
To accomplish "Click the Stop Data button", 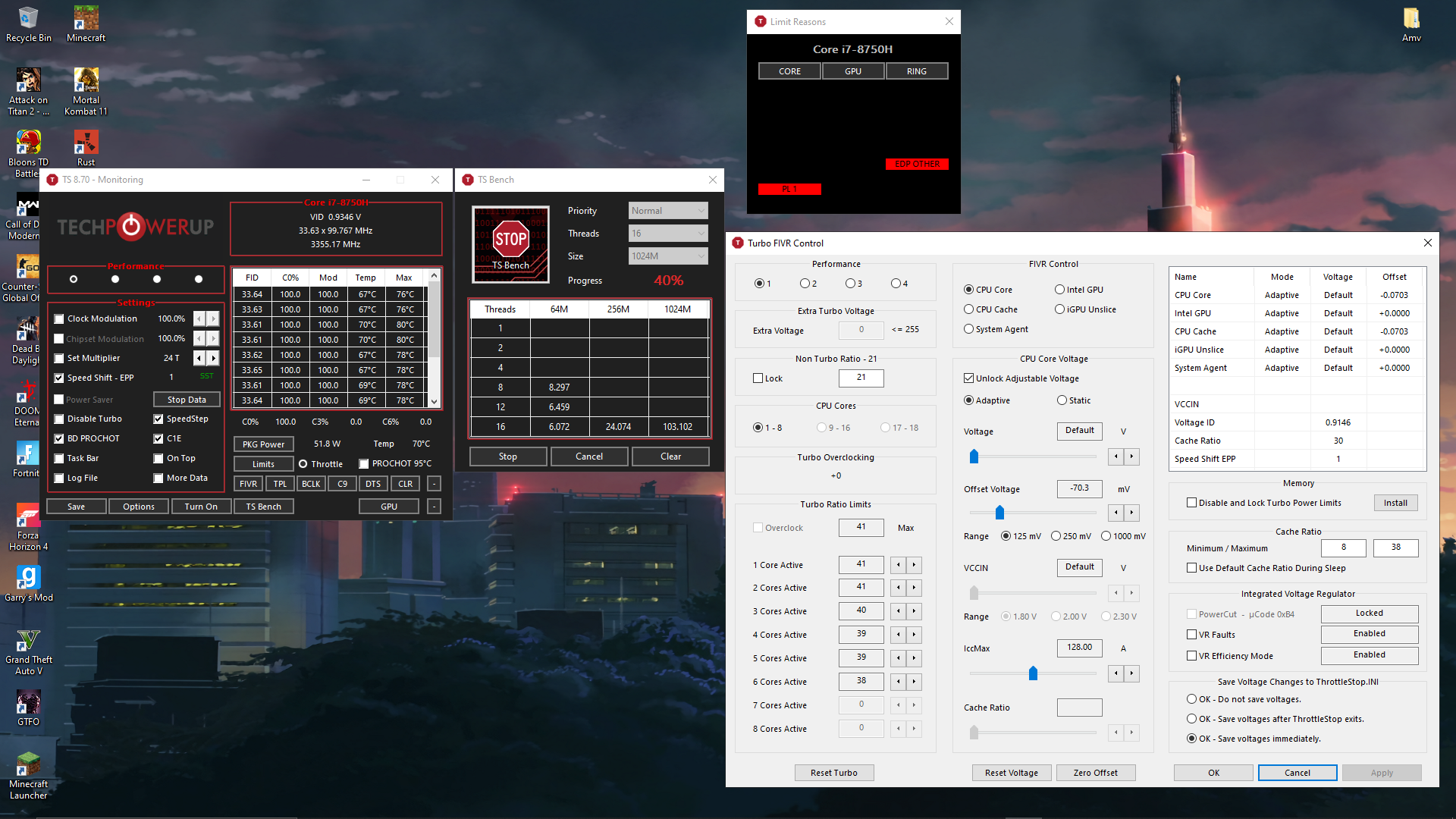I will click(187, 400).
